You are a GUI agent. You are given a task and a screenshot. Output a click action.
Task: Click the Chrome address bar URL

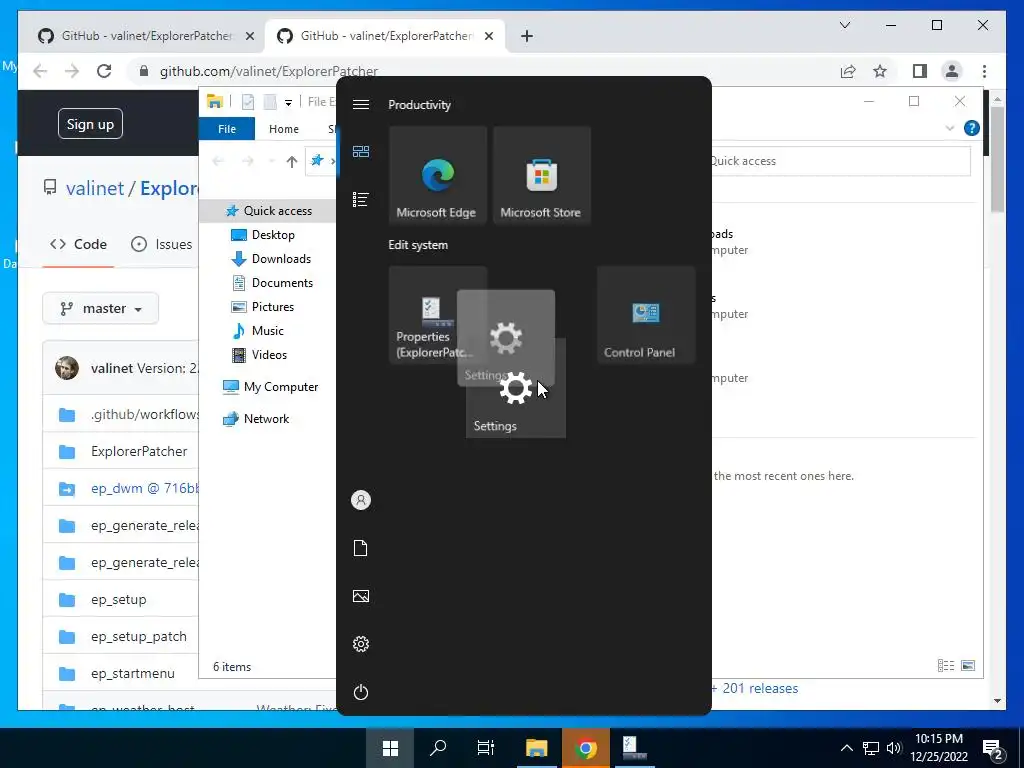pyautogui.click(x=269, y=71)
